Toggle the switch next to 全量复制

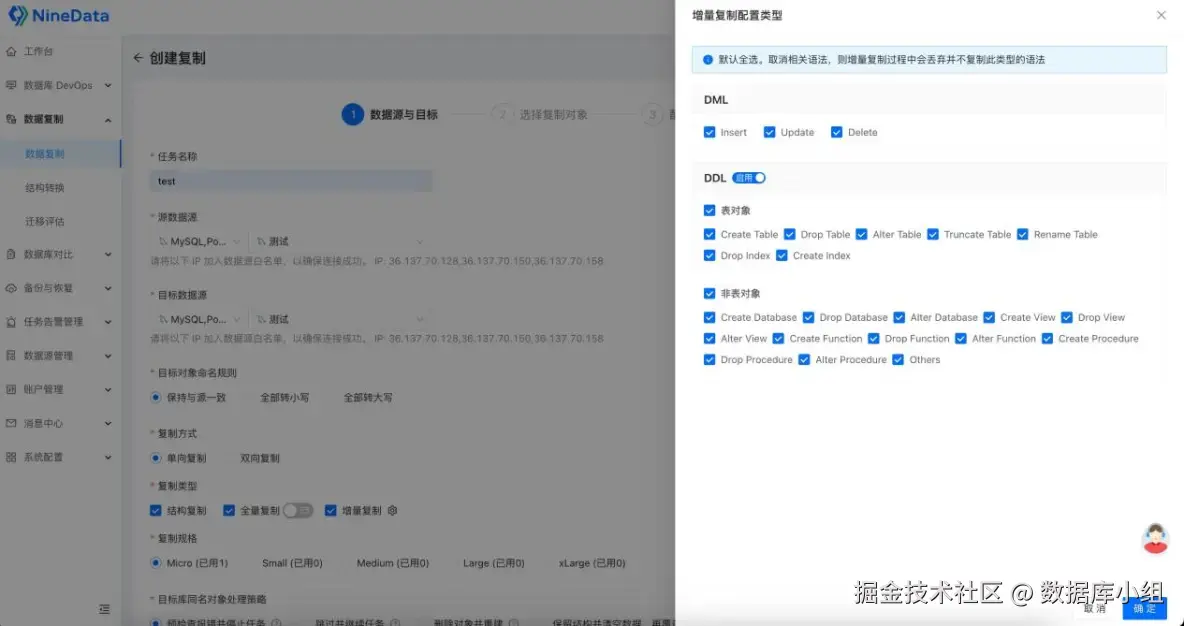298,510
